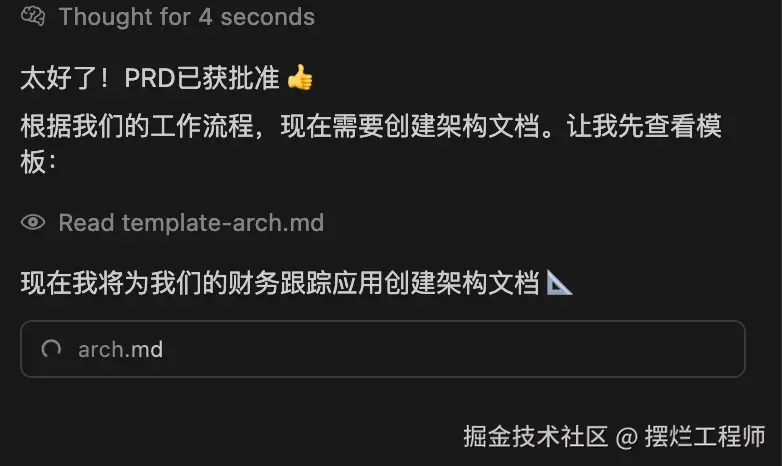Click the "工作流程" phrase in the paragraph
Viewport: 782px width, 466px height.
202,126
